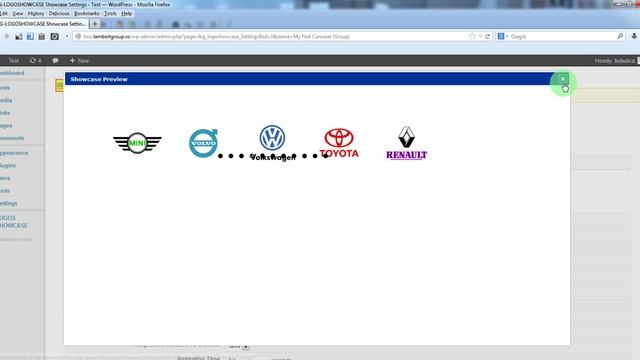
Task: Switch to the LOGOSHOWCASE Showcase Settings tab
Action: coord(44,24)
